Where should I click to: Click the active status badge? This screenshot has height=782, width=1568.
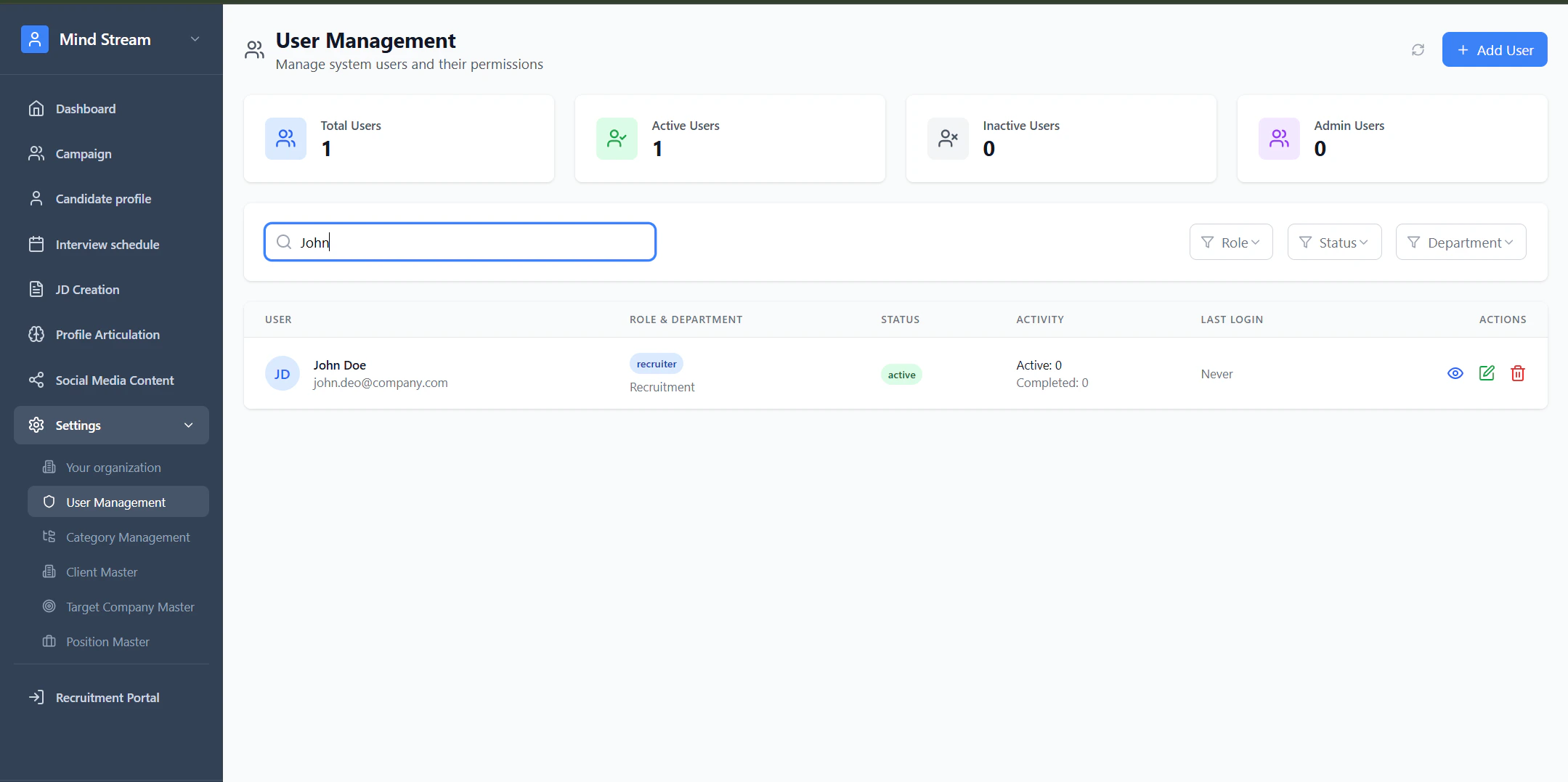(x=901, y=375)
